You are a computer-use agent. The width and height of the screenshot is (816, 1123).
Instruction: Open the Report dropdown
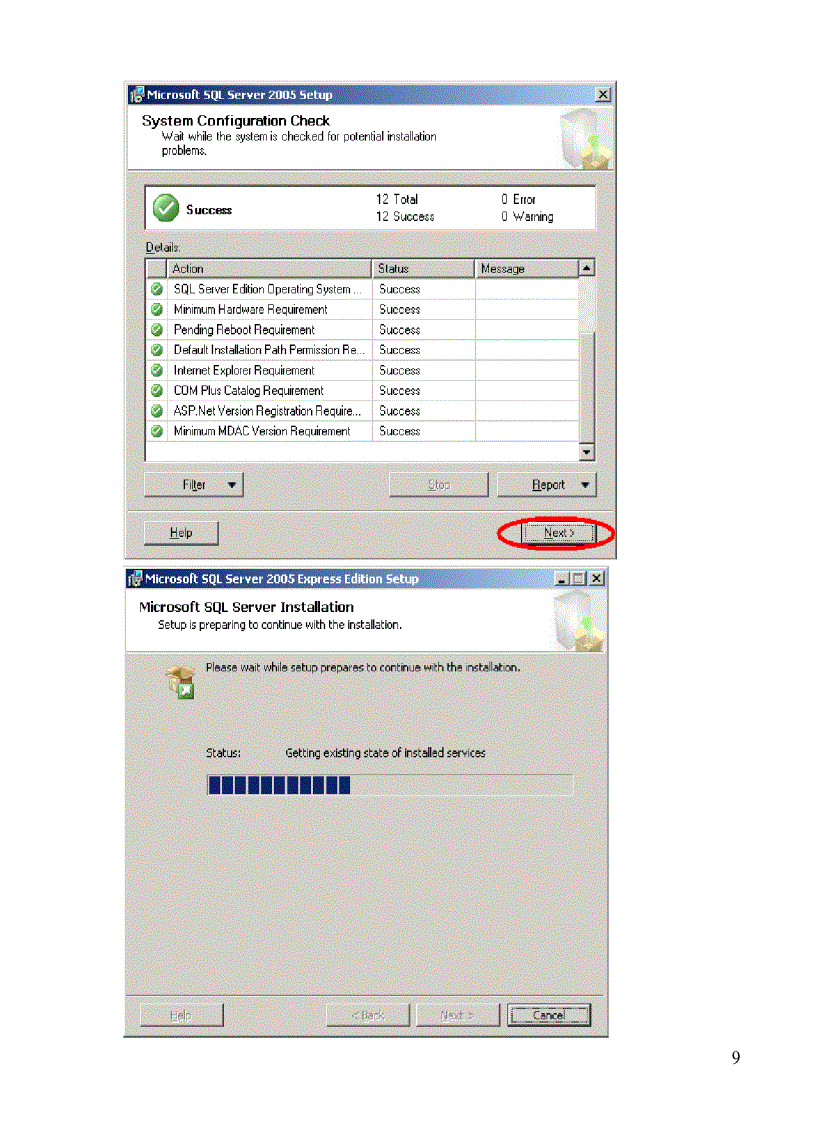tap(546, 484)
